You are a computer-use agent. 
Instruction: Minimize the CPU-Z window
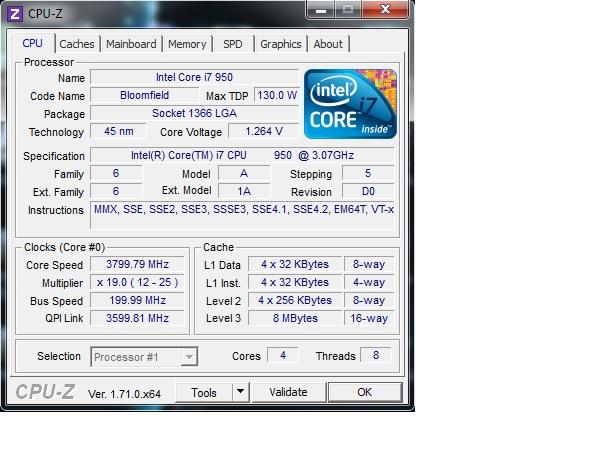(321, 9)
